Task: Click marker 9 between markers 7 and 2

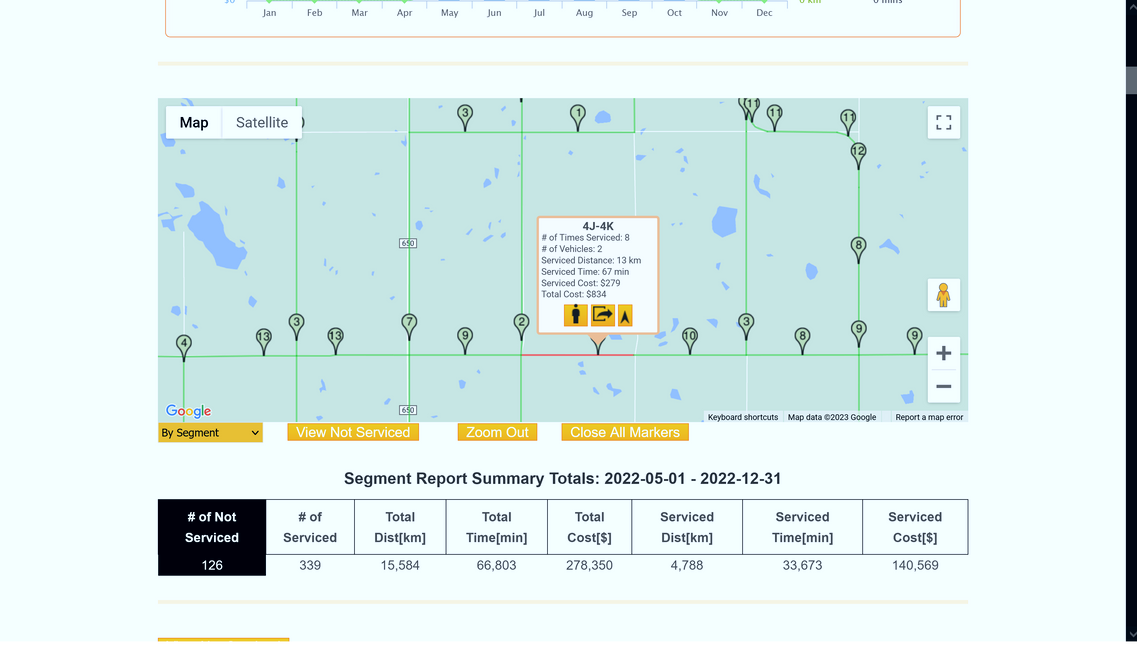Action: (x=466, y=340)
